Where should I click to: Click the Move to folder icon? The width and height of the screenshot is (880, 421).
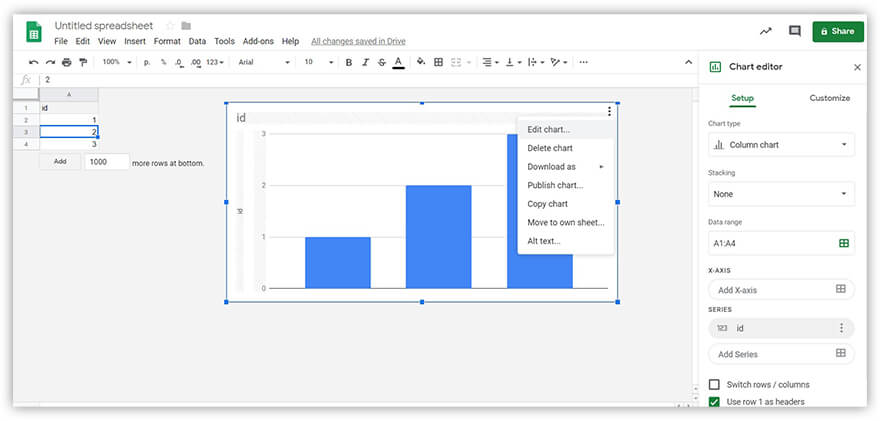[x=186, y=26]
